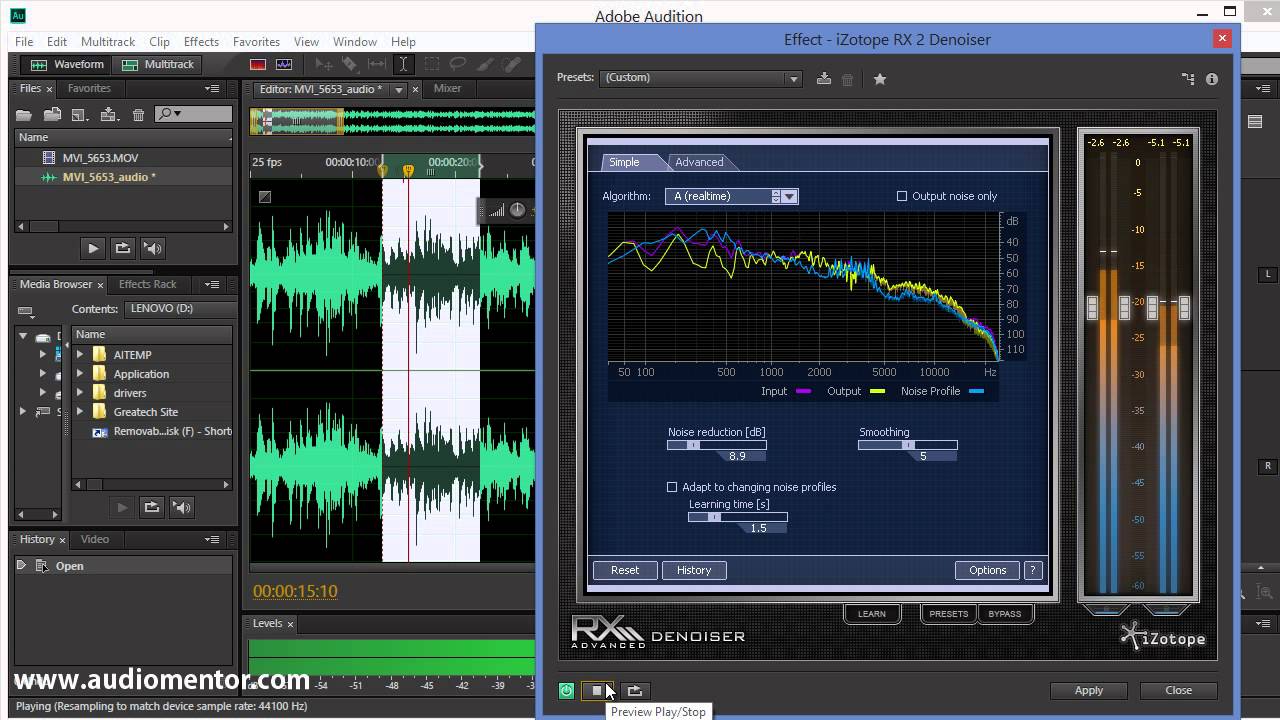The image size is (1280, 720).
Task: Show the spectral frequency display
Action: tap(258, 64)
